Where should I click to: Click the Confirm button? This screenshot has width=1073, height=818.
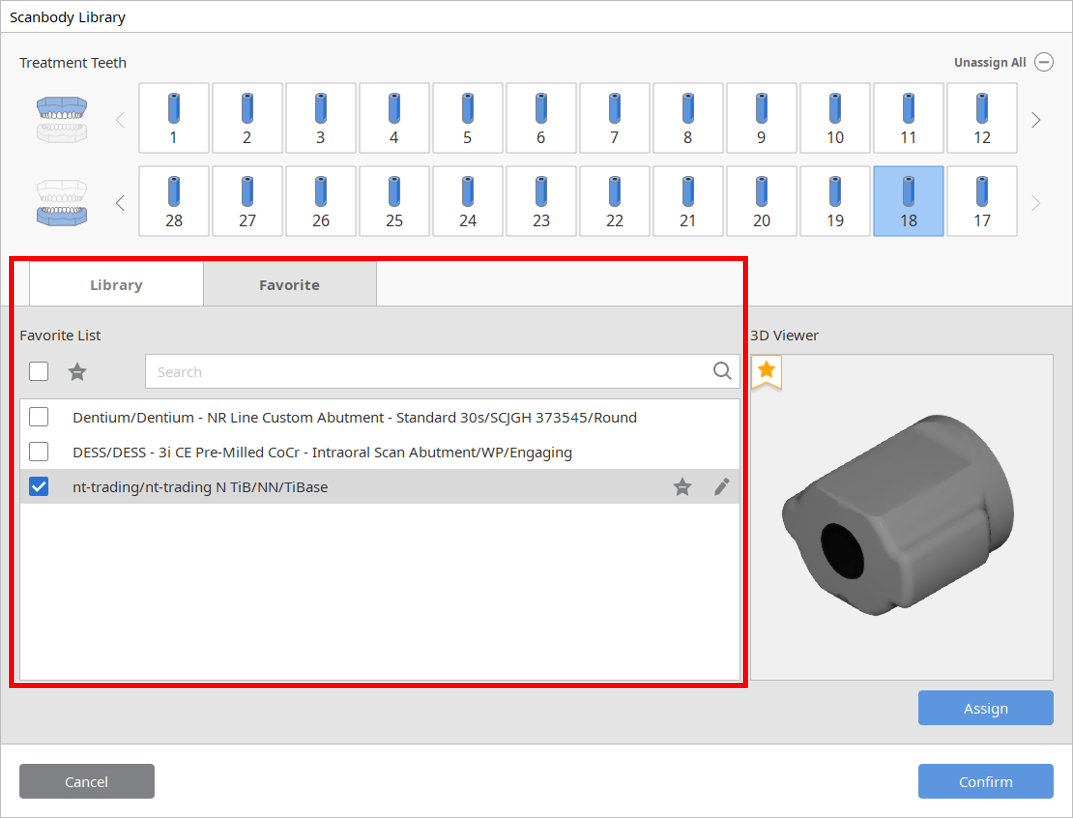coord(985,781)
